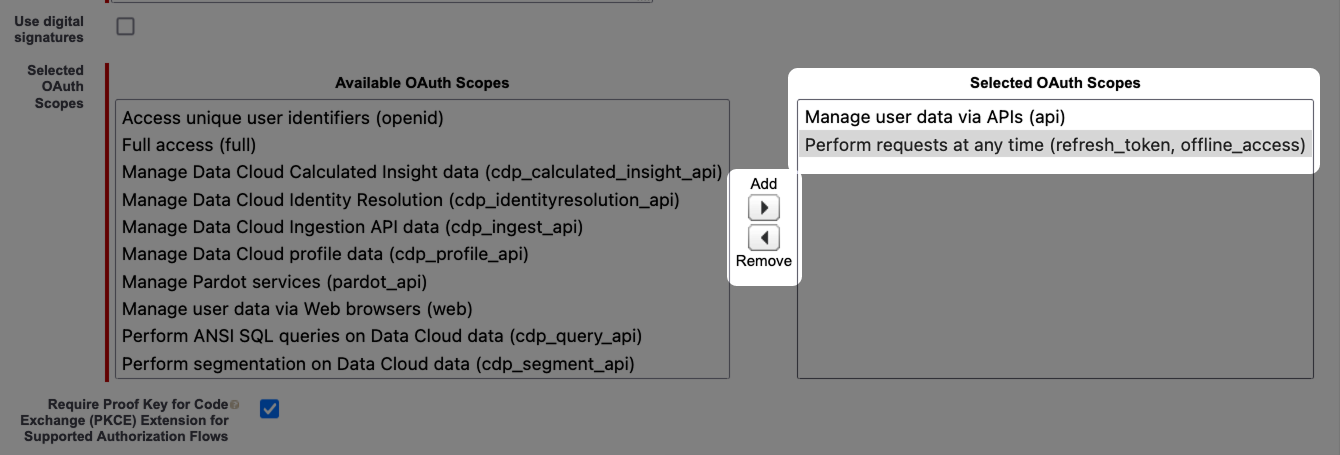Image resolution: width=1340 pixels, height=455 pixels.
Task: Select Perform ANSI SQL queries scope
Action: [x=381, y=336]
